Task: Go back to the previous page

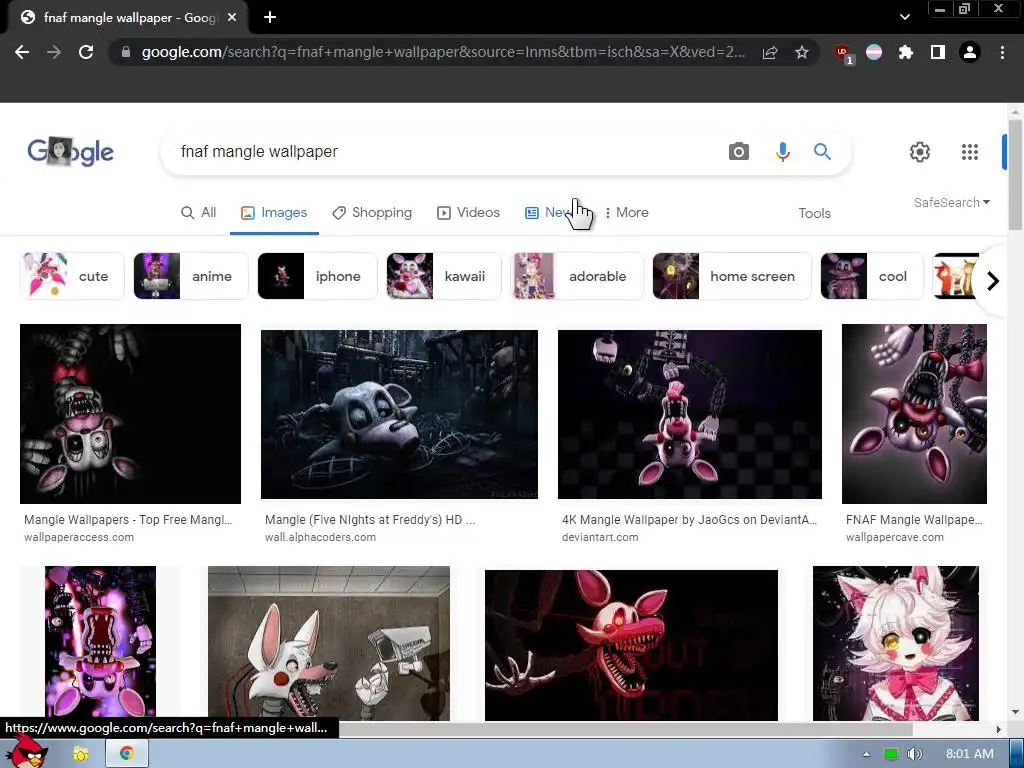Action: click(x=22, y=52)
